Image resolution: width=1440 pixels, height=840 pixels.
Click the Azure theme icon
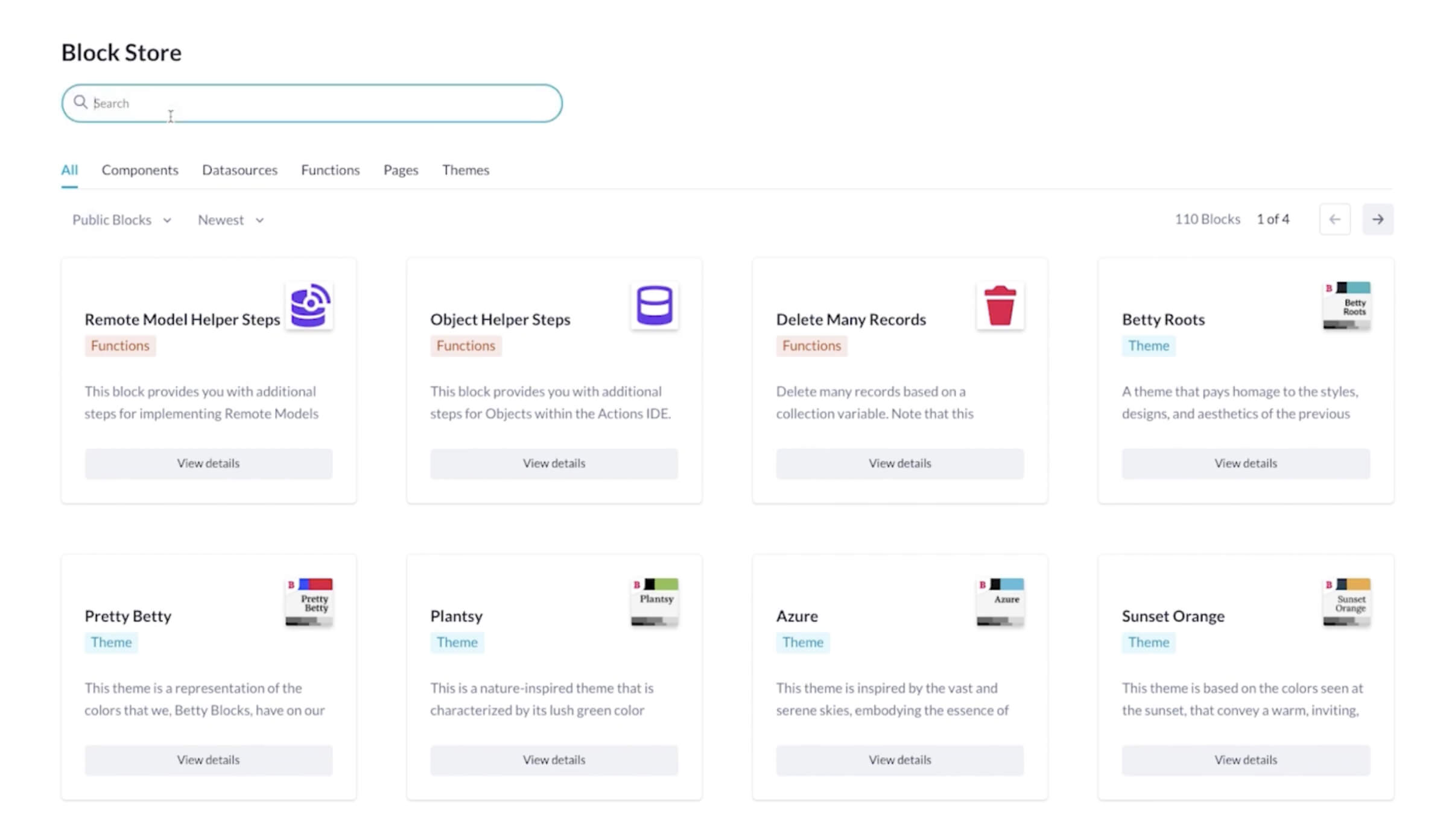pos(1000,602)
